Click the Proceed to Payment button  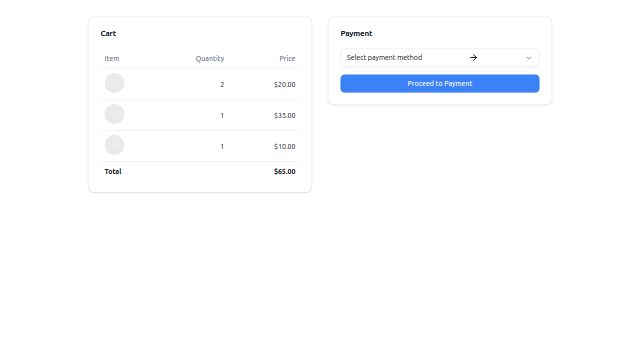click(440, 84)
